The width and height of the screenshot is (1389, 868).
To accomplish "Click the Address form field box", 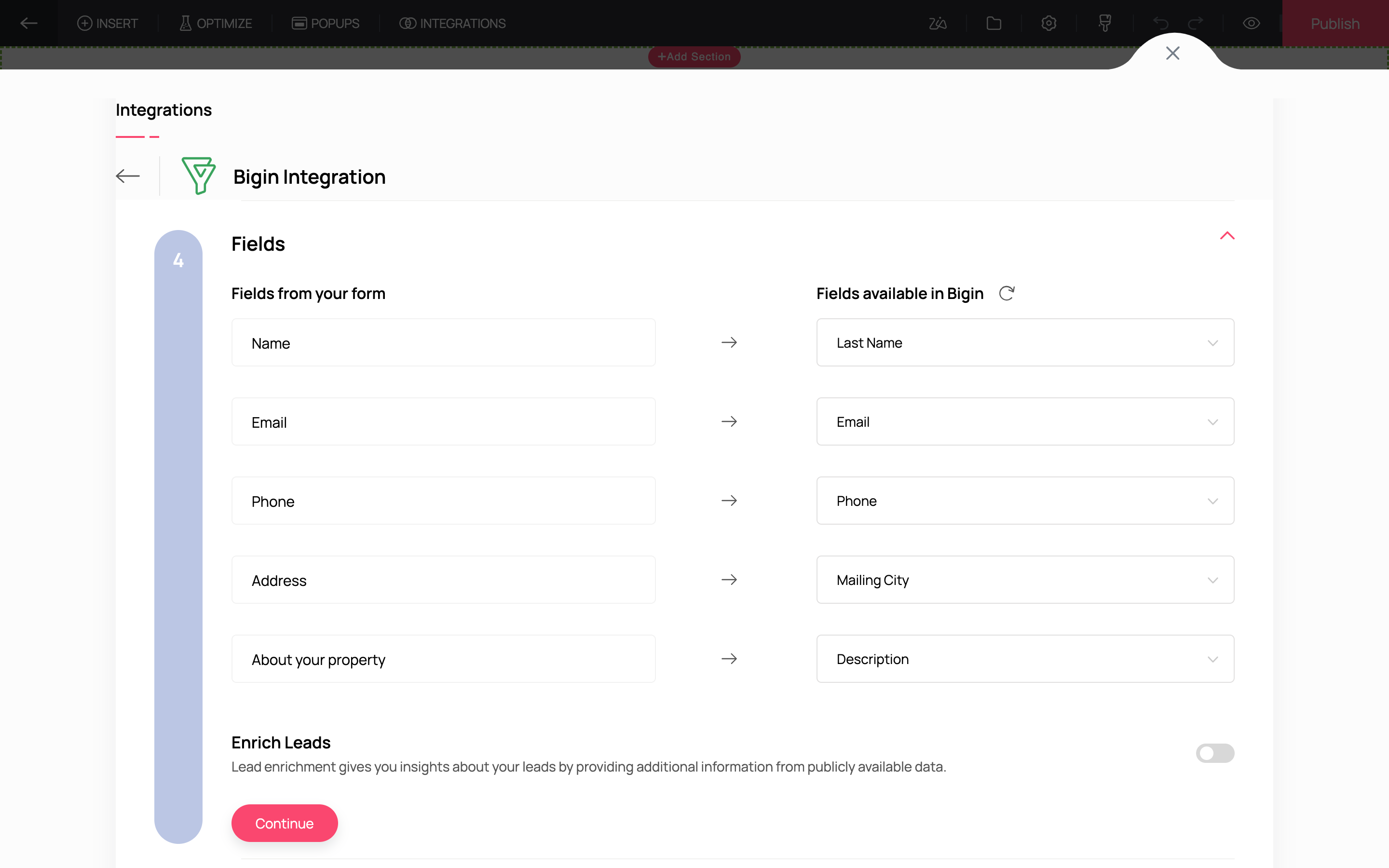I will pyautogui.click(x=443, y=580).
